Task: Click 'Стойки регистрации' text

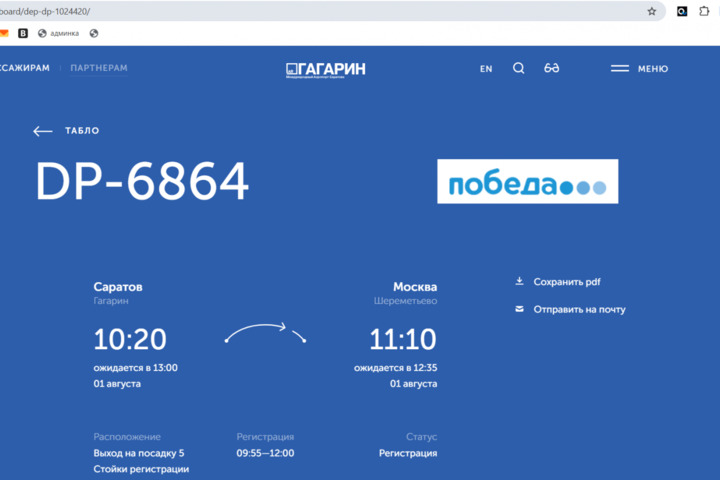Action: (141, 469)
